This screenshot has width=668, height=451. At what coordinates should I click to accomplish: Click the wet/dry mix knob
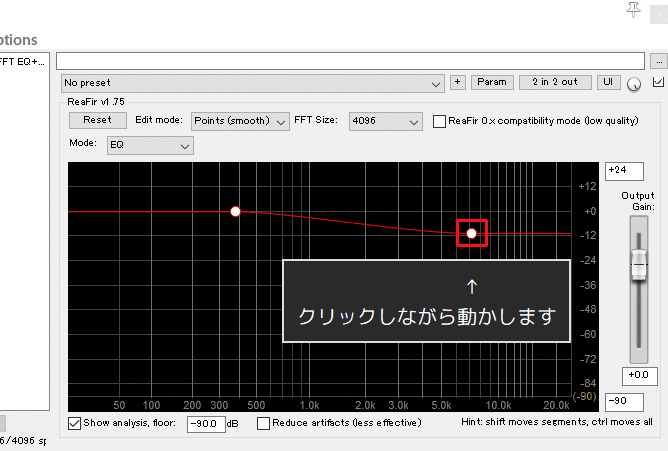[635, 84]
